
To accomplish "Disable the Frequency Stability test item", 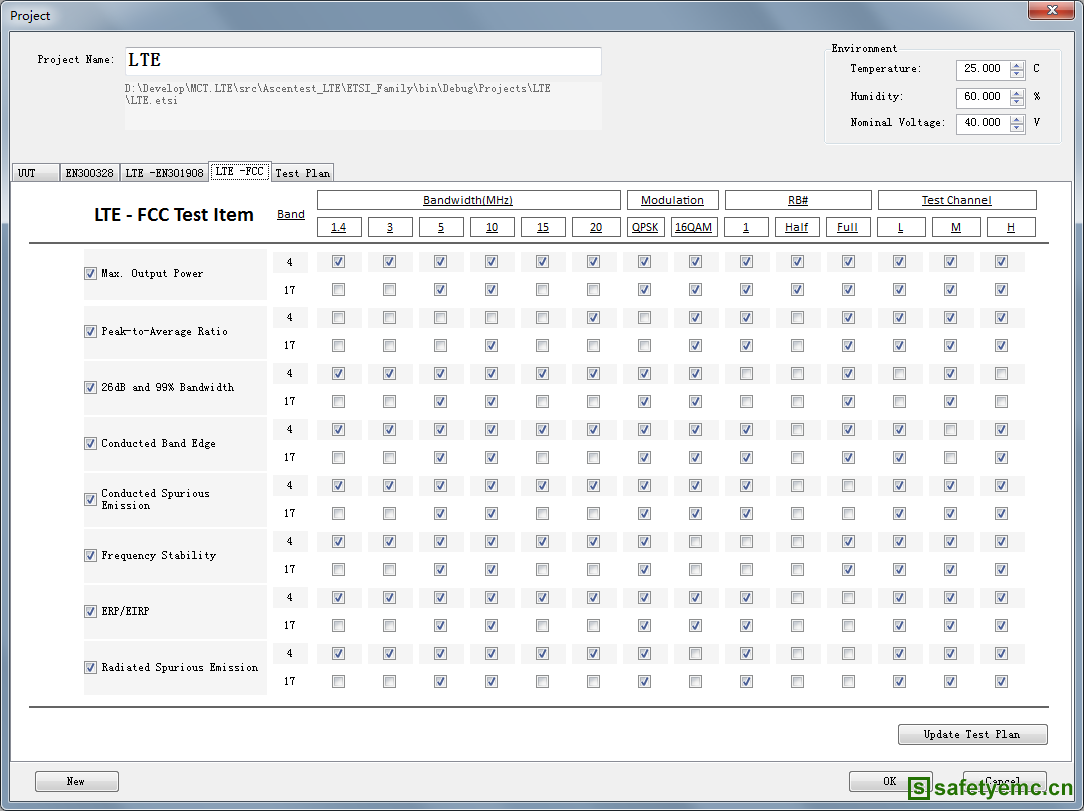I will 91,556.
